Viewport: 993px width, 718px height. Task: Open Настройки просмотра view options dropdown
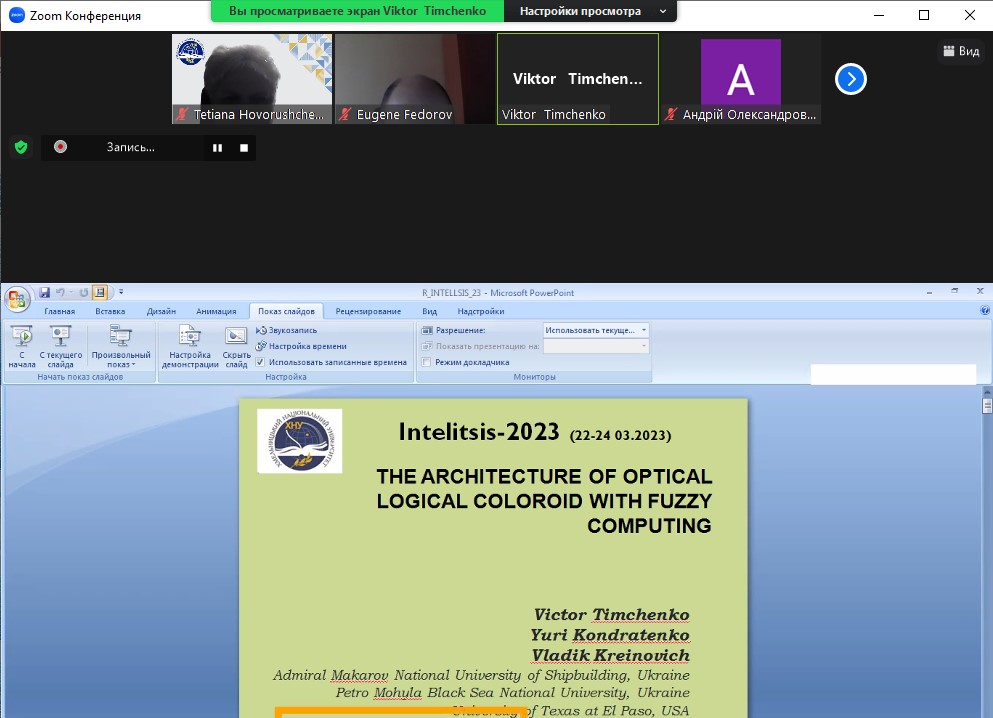click(x=593, y=11)
